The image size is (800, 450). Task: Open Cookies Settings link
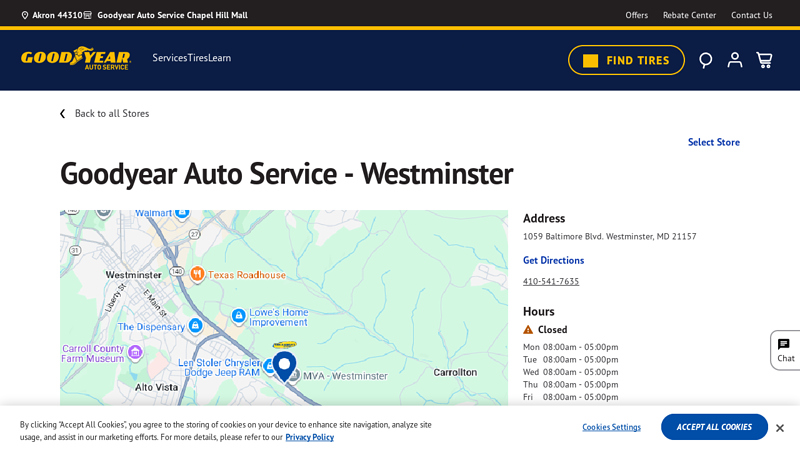(611, 427)
